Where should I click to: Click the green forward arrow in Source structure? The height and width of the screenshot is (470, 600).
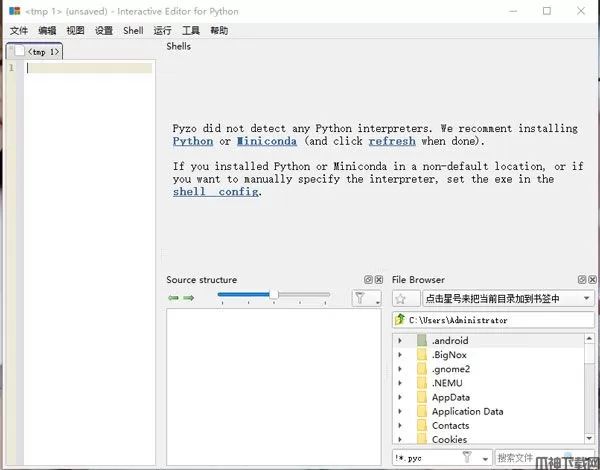[188, 298]
